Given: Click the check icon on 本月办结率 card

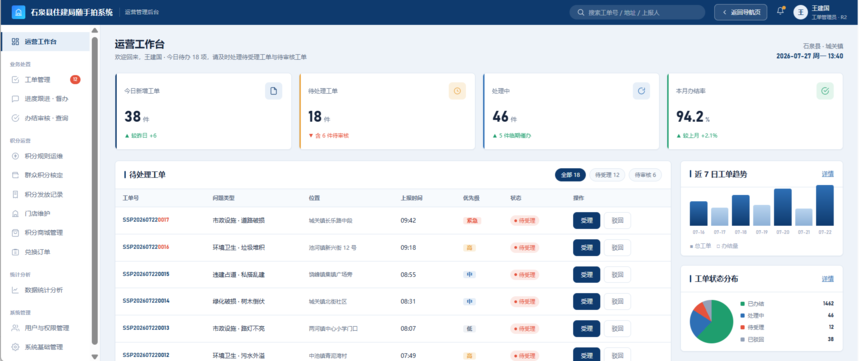Looking at the screenshot, I should [825, 91].
